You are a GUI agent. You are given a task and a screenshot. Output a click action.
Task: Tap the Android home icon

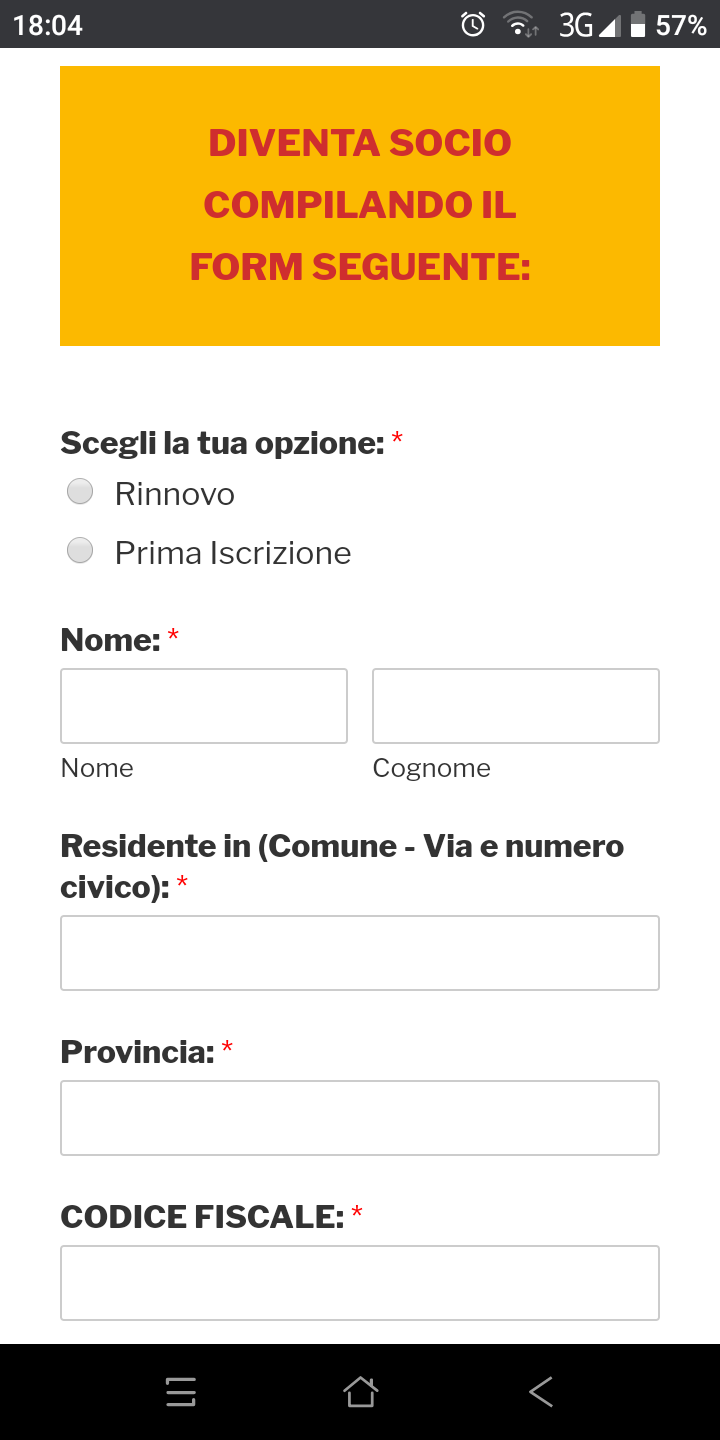click(x=360, y=1392)
